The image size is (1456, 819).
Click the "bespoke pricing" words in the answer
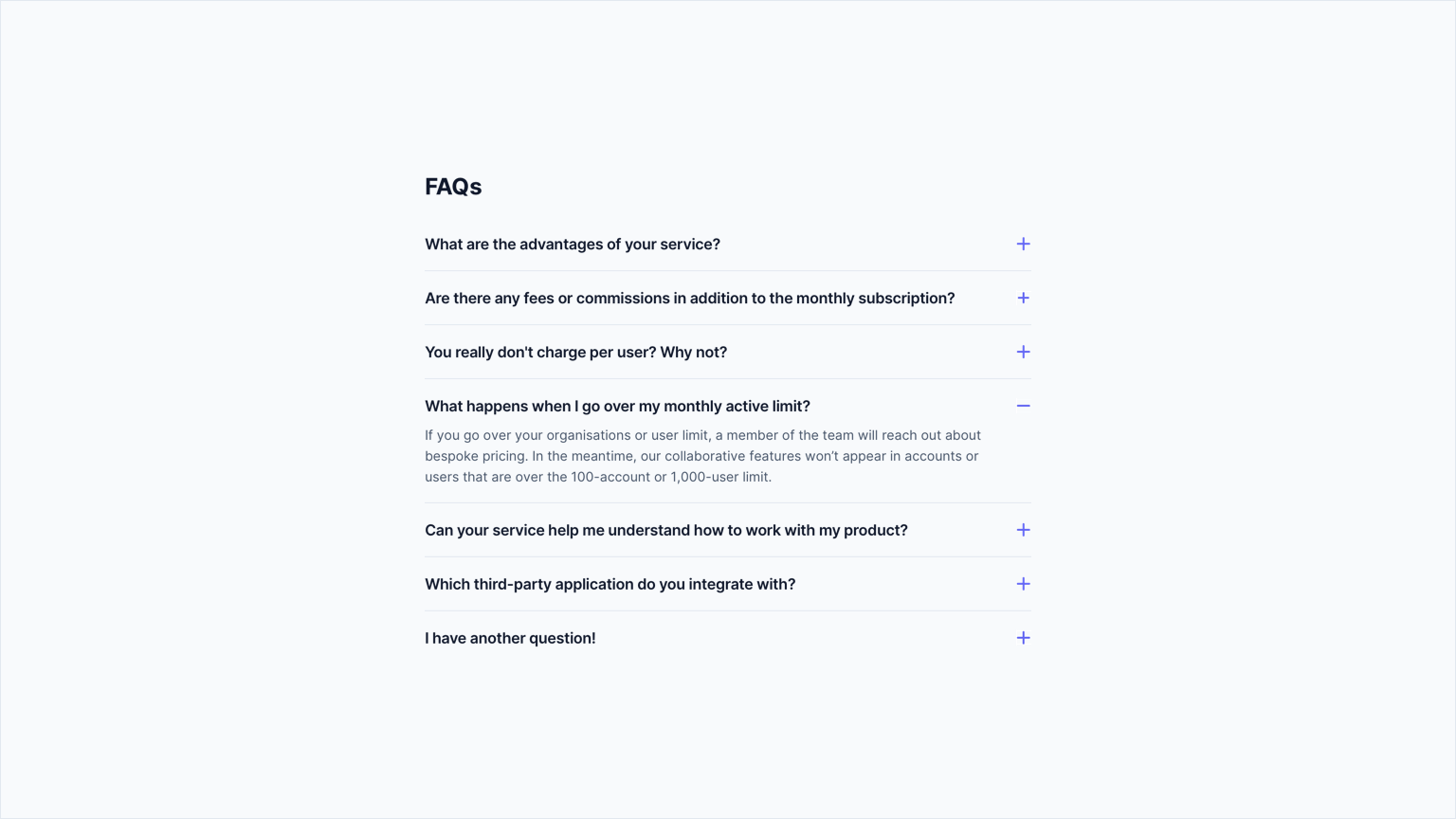point(474,456)
